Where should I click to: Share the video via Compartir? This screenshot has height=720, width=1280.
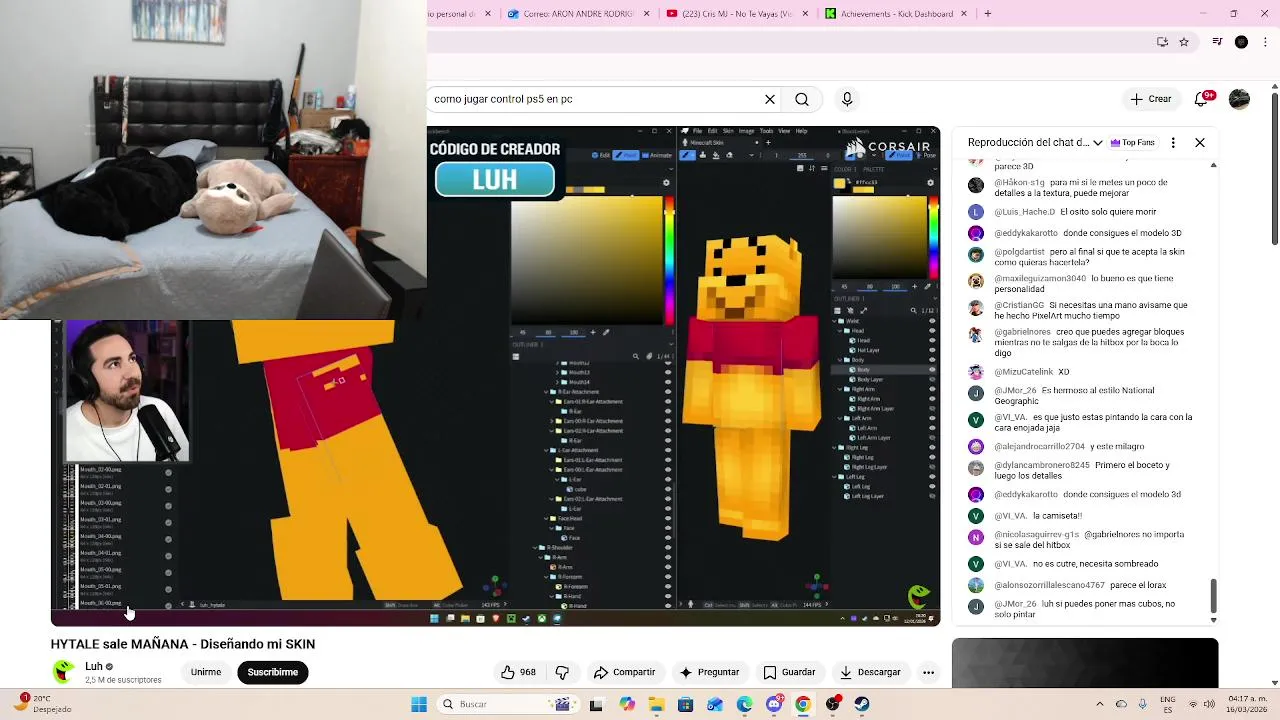coord(624,672)
